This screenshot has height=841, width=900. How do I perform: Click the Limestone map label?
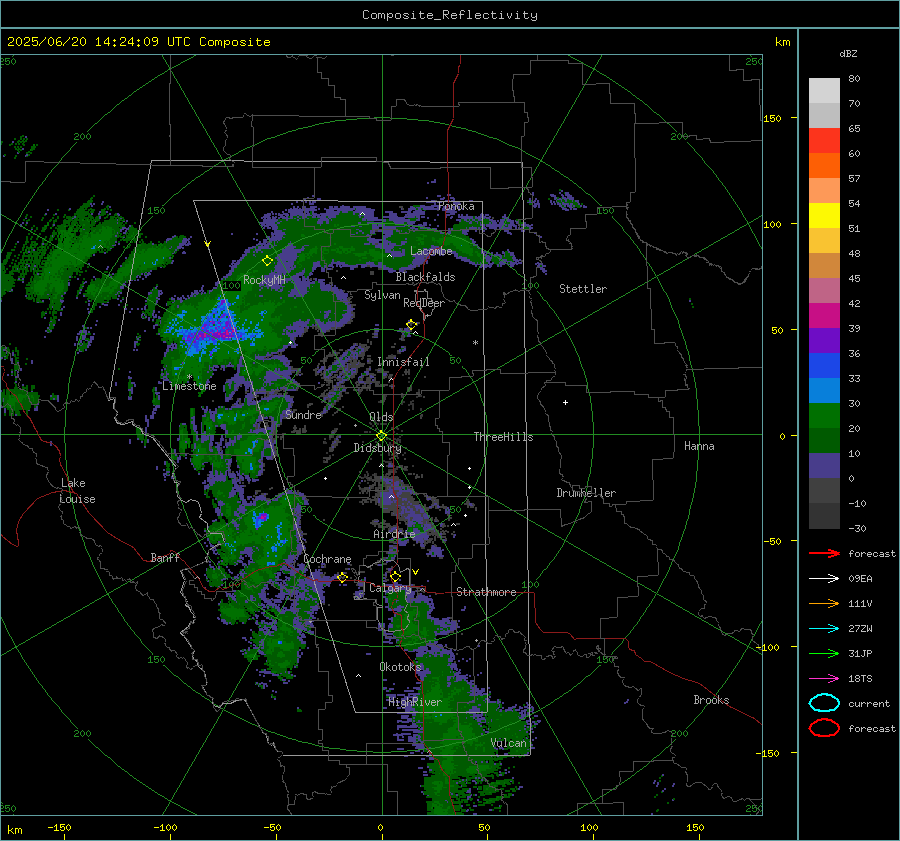click(x=189, y=386)
